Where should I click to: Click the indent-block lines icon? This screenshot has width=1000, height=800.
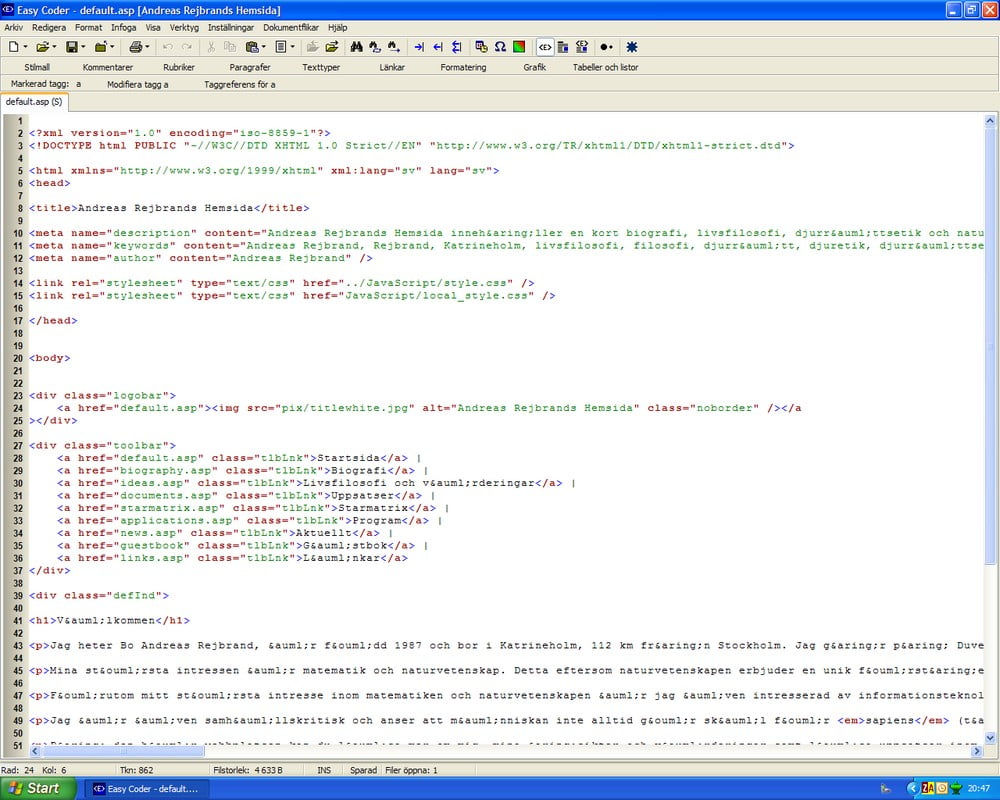click(457, 47)
